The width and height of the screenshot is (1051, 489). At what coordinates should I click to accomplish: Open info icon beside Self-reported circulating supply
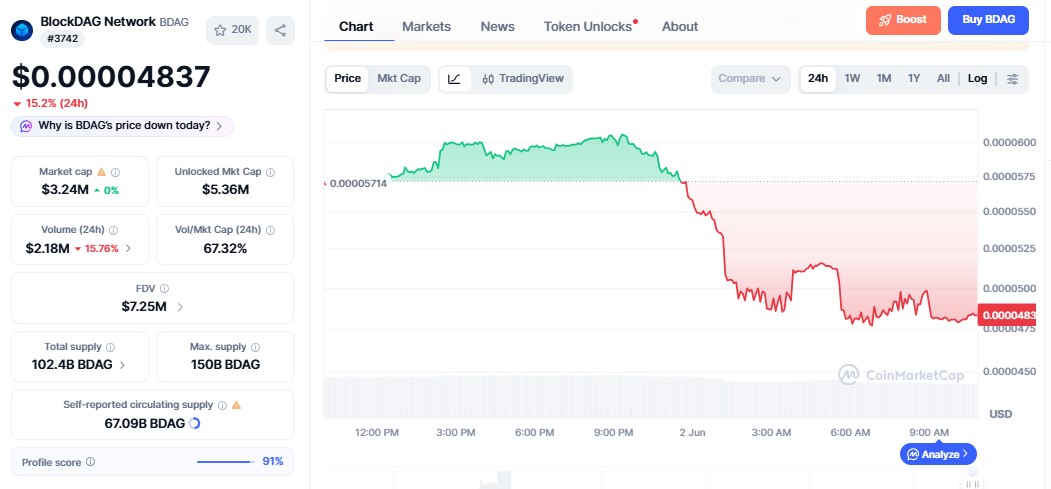(x=223, y=405)
